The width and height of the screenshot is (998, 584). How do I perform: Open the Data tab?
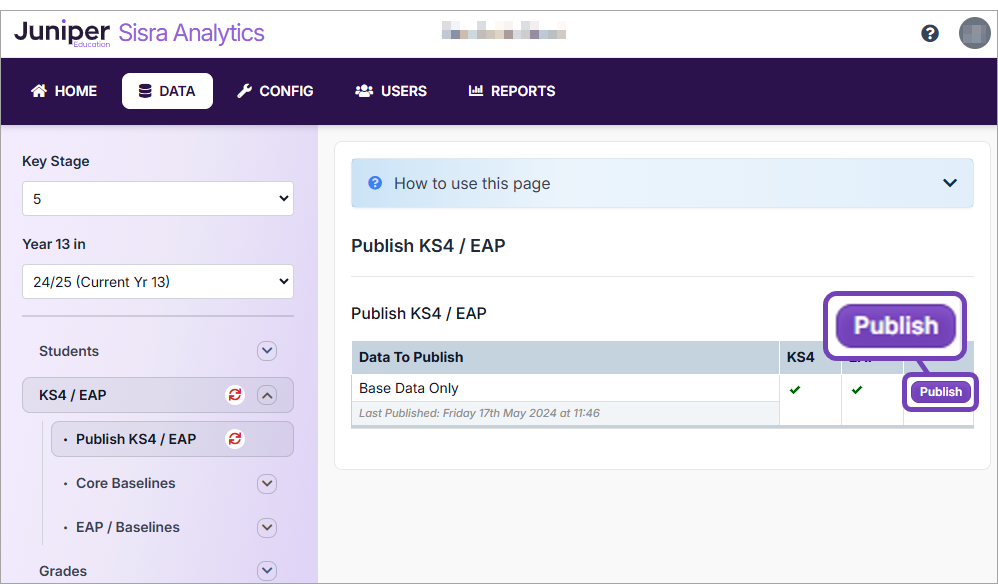[167, 91]
